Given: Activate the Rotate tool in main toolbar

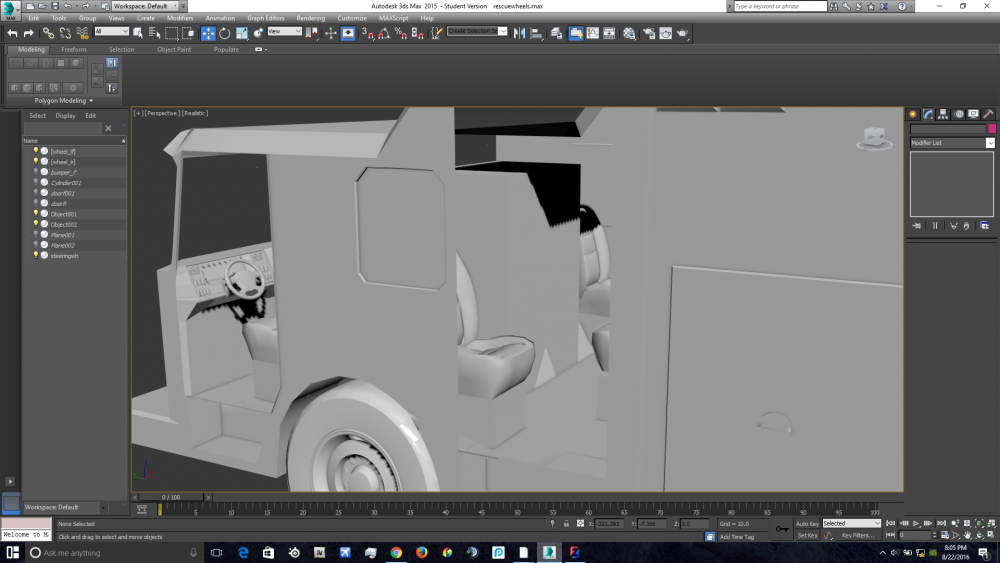Looking at the screenshot, I should point(225,33).
